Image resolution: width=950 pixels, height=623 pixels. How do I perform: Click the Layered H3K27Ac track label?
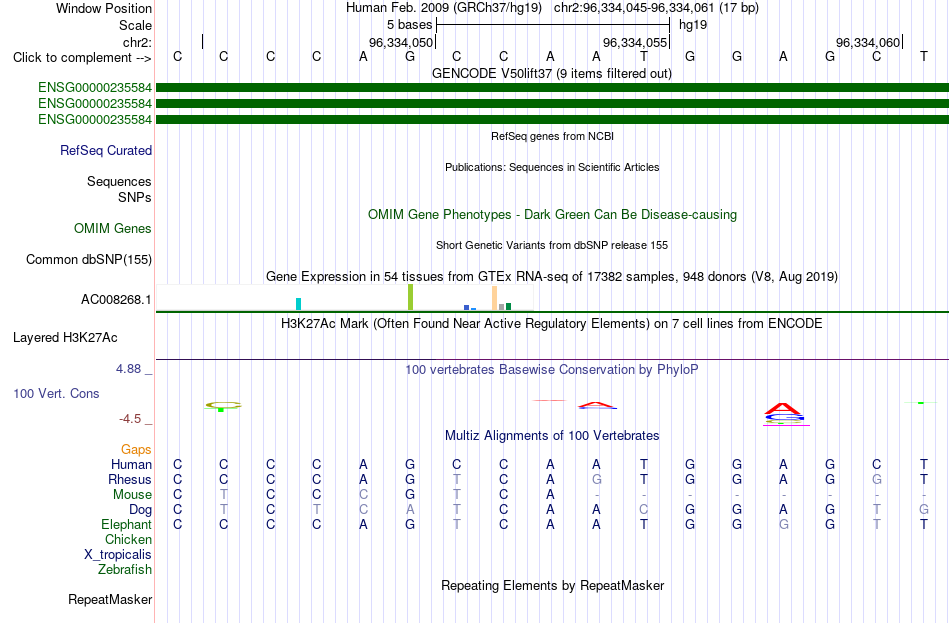tap(65, 338)
